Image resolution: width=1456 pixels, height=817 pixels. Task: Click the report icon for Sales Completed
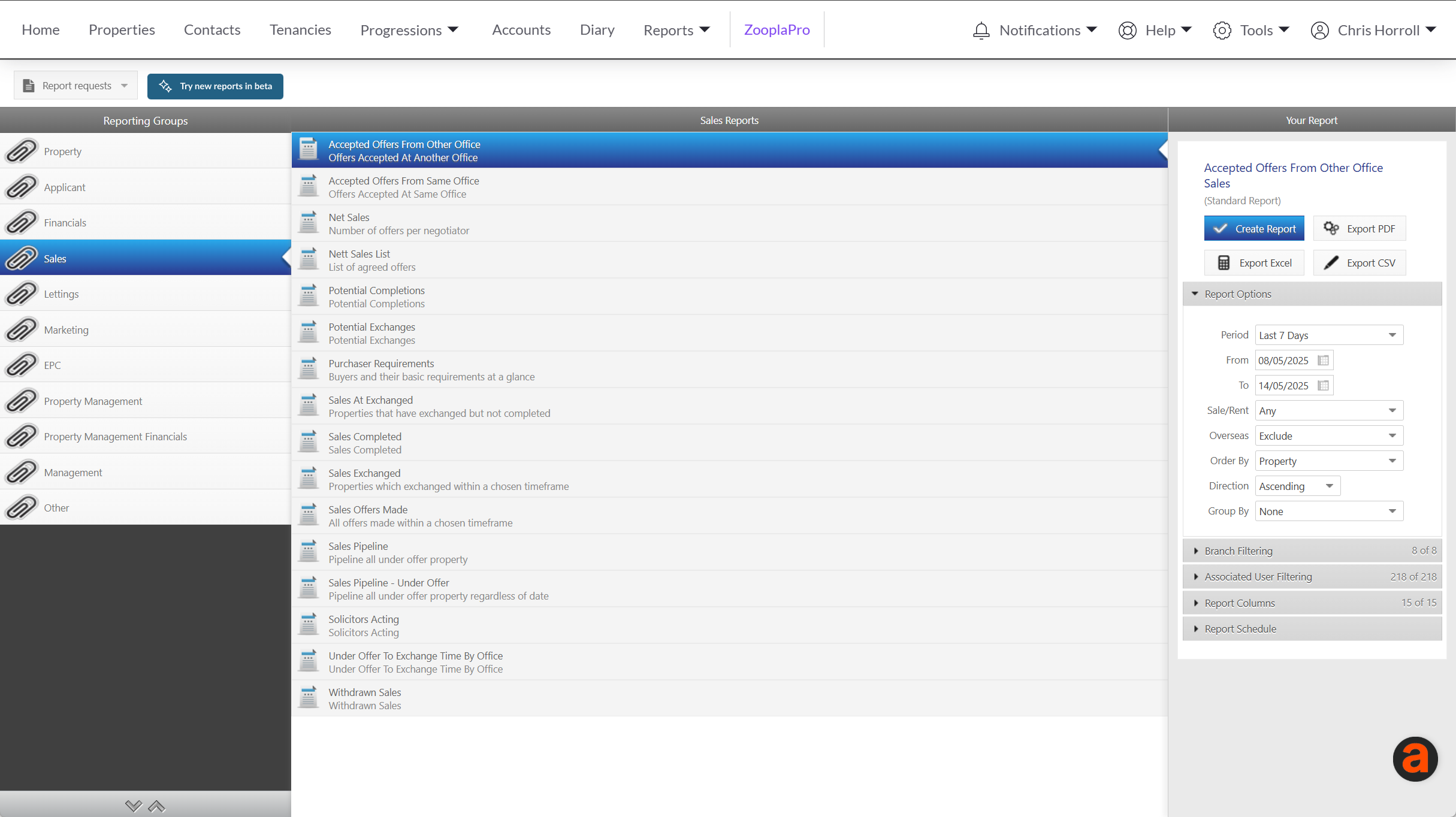[308, 442]
